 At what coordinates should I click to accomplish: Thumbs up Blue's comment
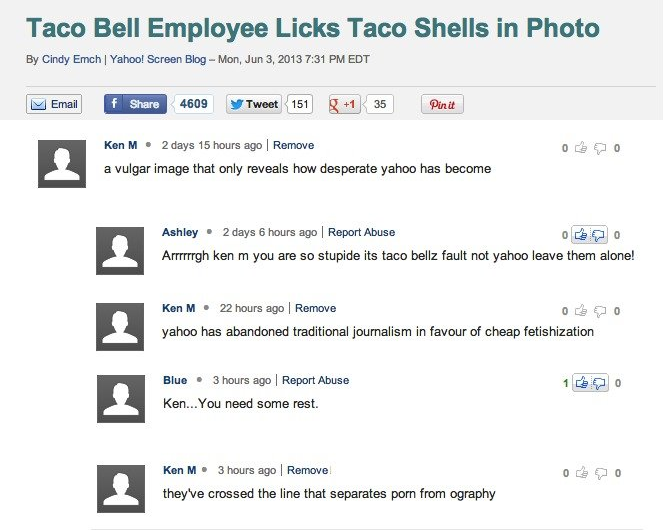click(581, 382)
